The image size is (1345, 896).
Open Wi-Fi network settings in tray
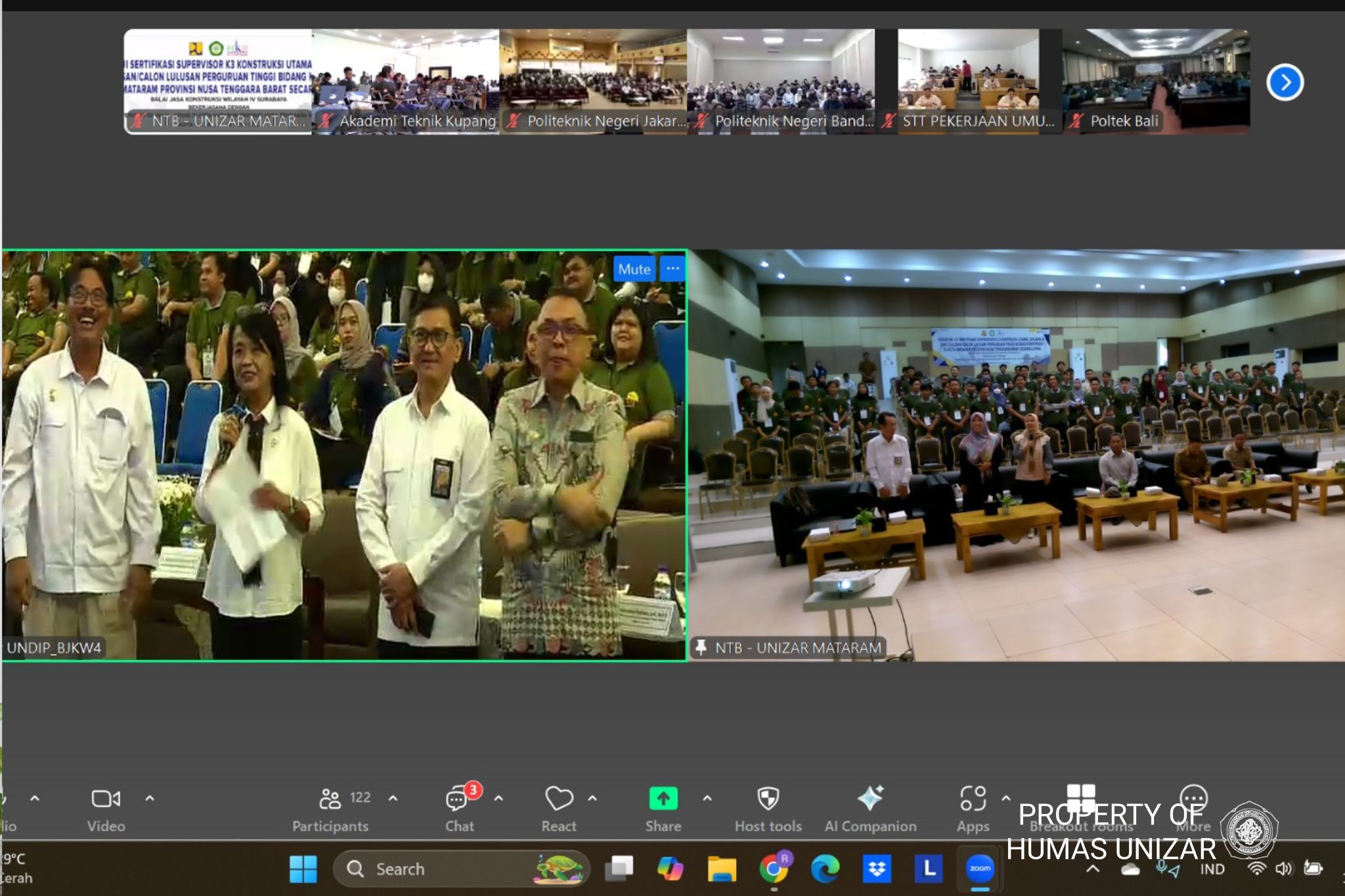click(x=1256, y=869)
